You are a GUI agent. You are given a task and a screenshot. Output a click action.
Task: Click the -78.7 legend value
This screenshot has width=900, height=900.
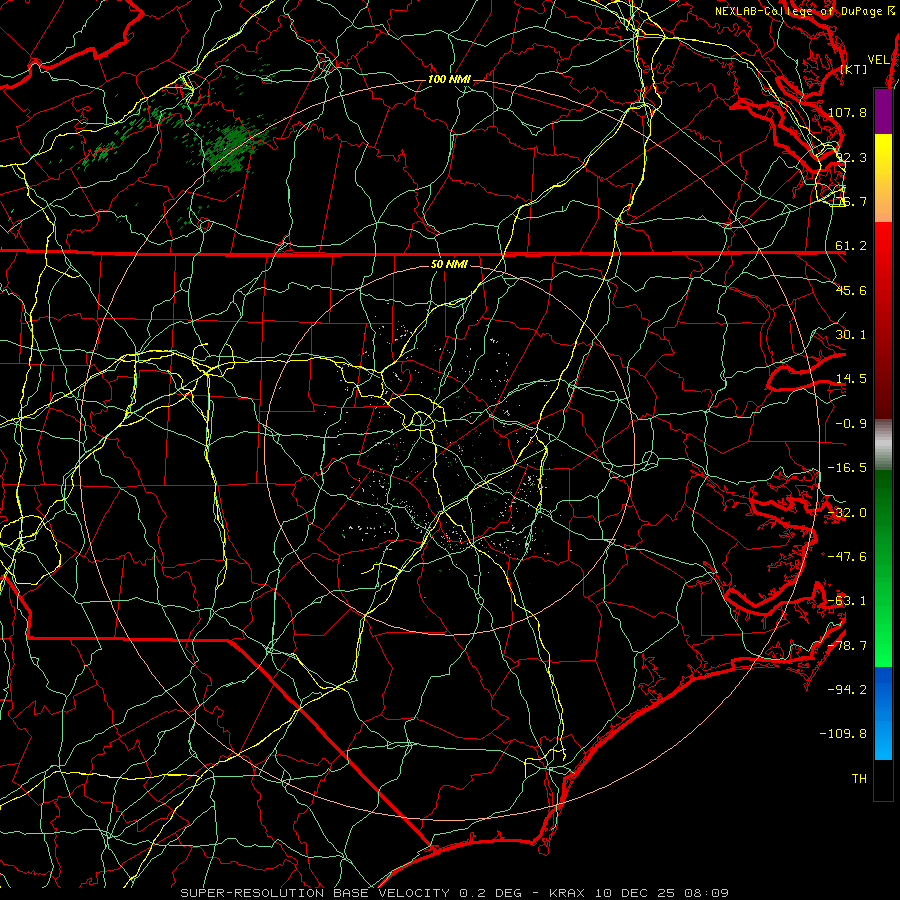[847, 646]
